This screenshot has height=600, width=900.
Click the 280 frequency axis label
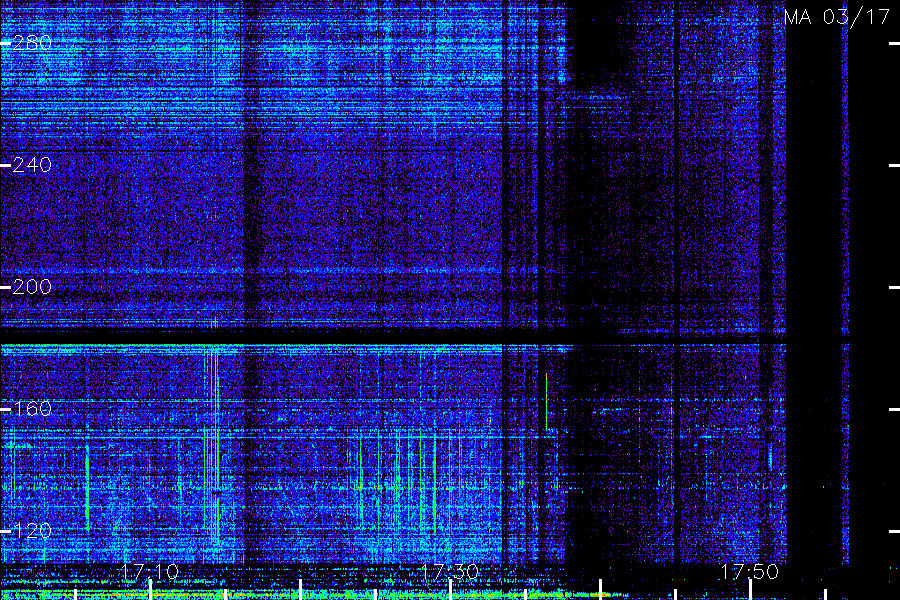pyautogui.click(x=32, y=43)
